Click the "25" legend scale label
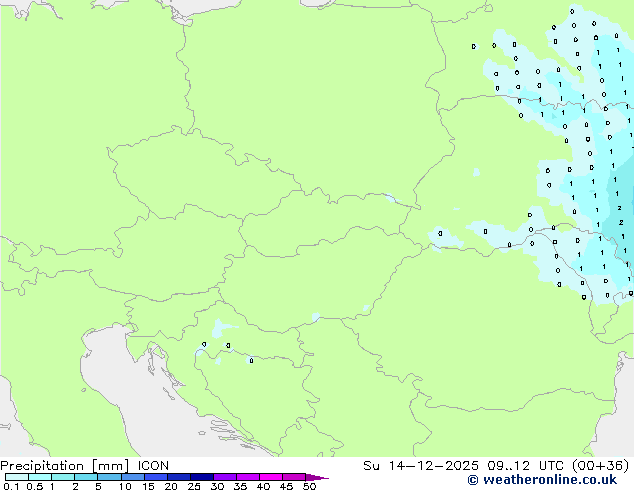The image size is (634, 490). pos(194,486)
